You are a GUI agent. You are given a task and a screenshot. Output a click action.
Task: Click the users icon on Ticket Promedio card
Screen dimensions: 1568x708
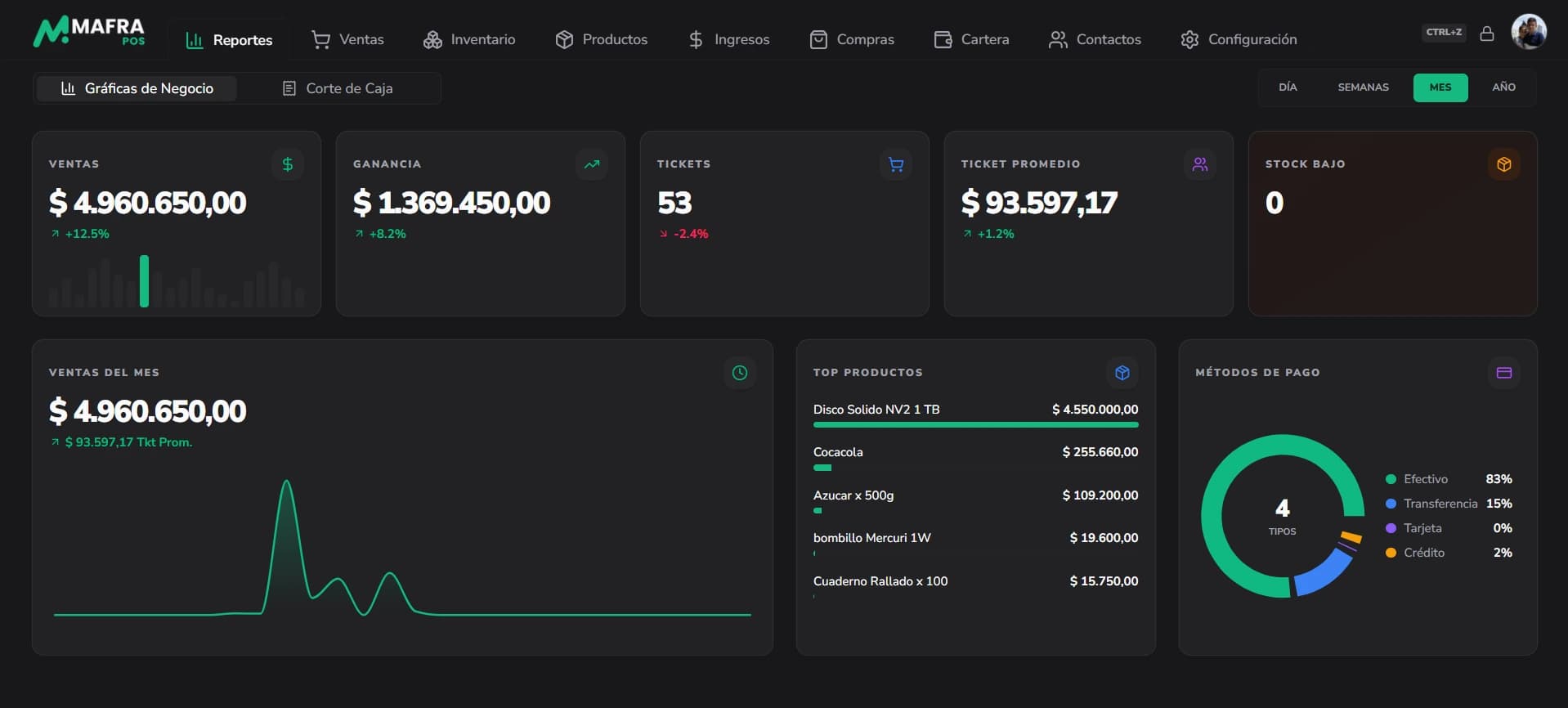click(x=1200, y=164)
